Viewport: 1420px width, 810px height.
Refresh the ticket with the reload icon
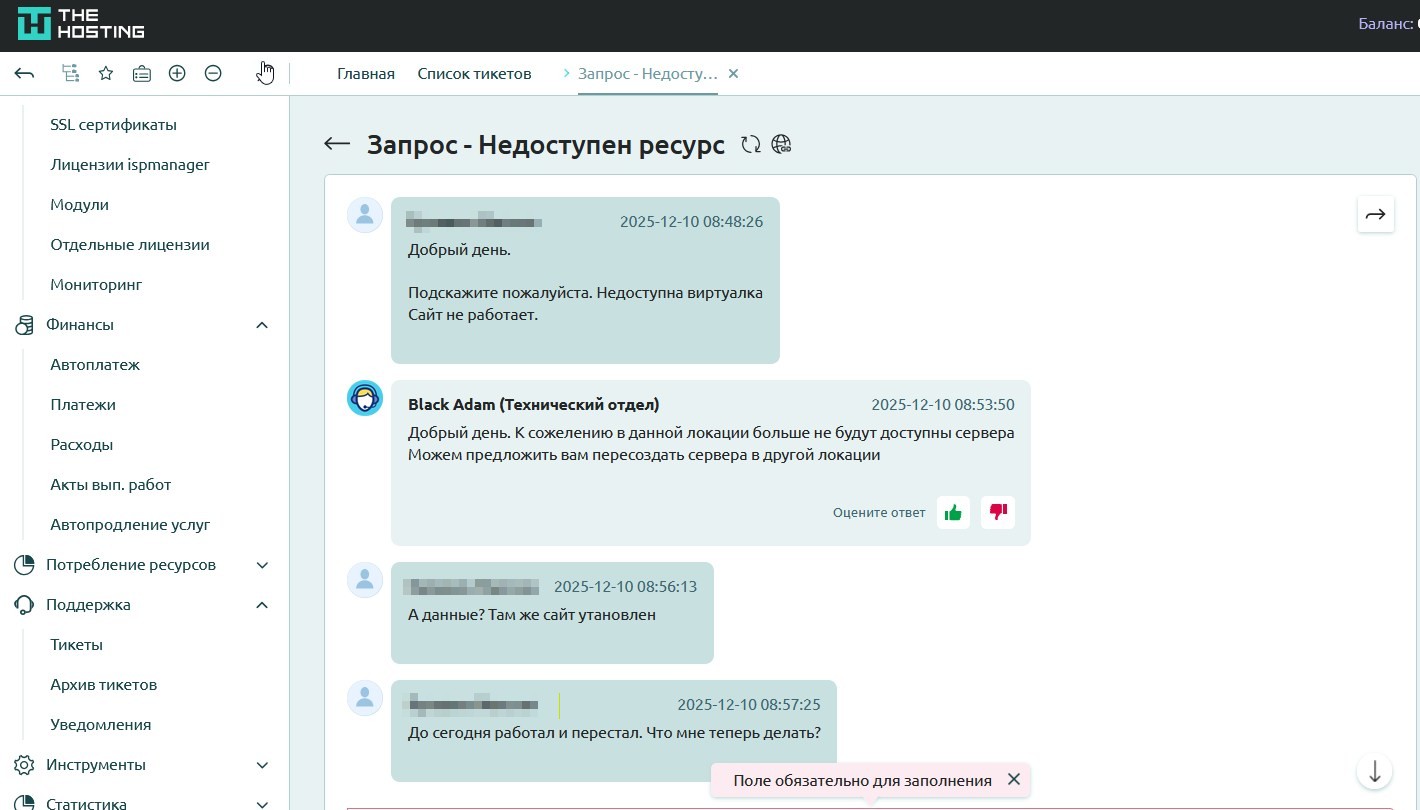pyautogui.click(x=751, y=145)
